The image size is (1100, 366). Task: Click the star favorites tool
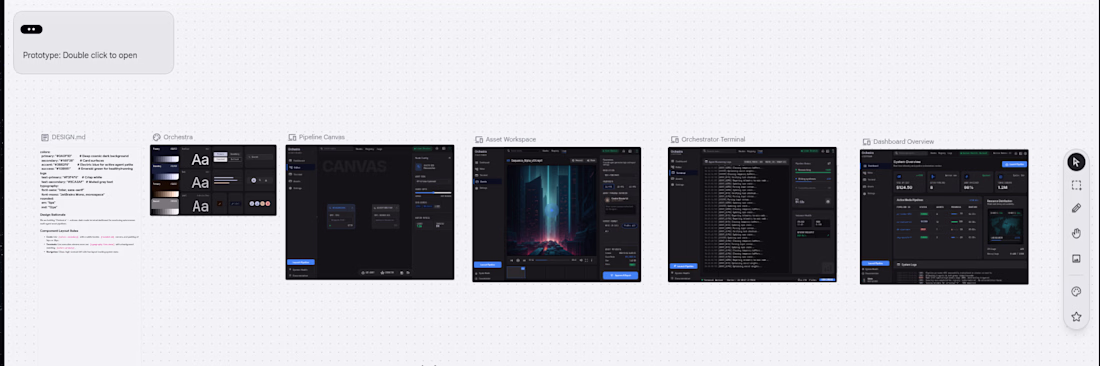pyautogui.click(x=1076, y=317)
